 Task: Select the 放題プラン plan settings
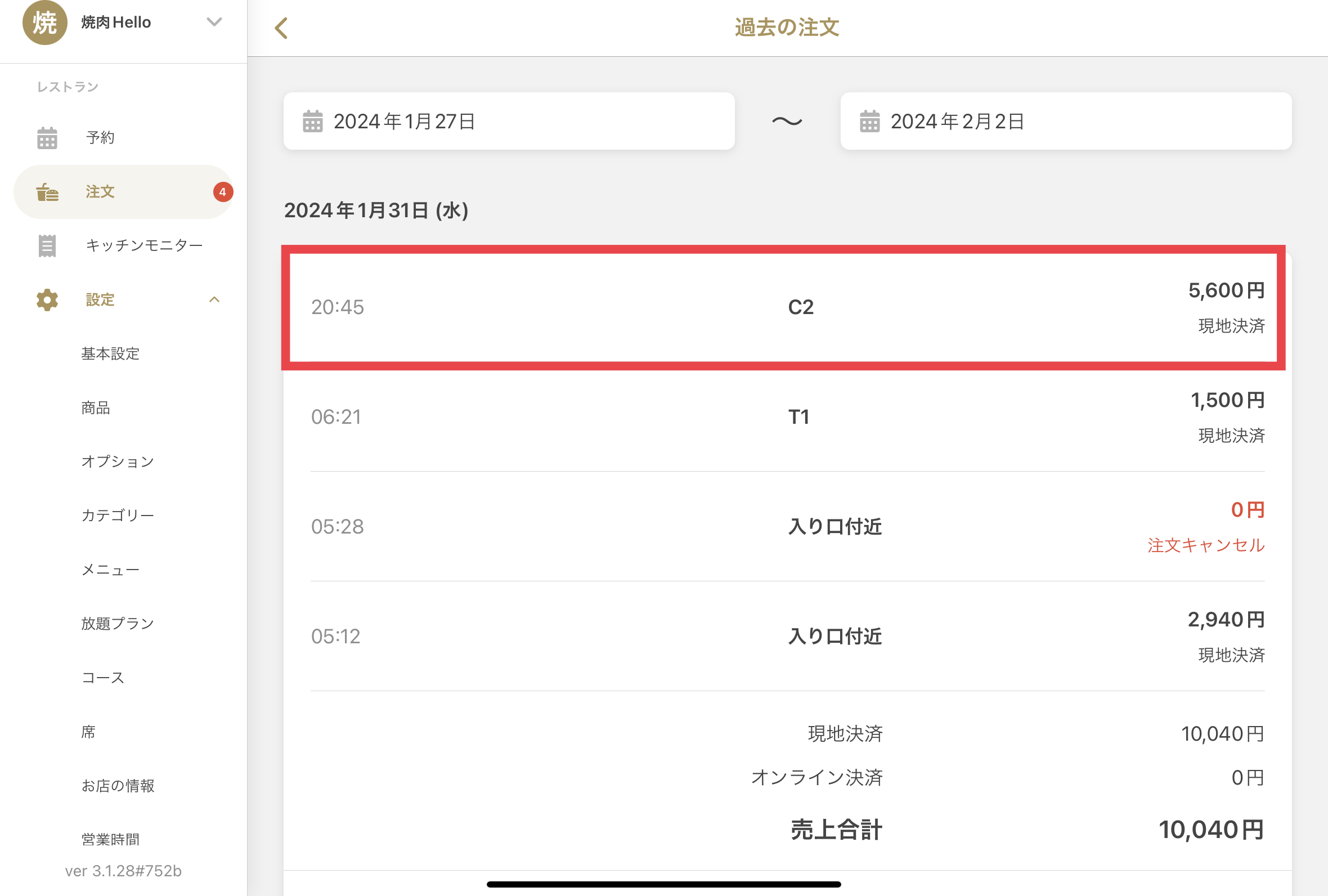pos(117,623)
